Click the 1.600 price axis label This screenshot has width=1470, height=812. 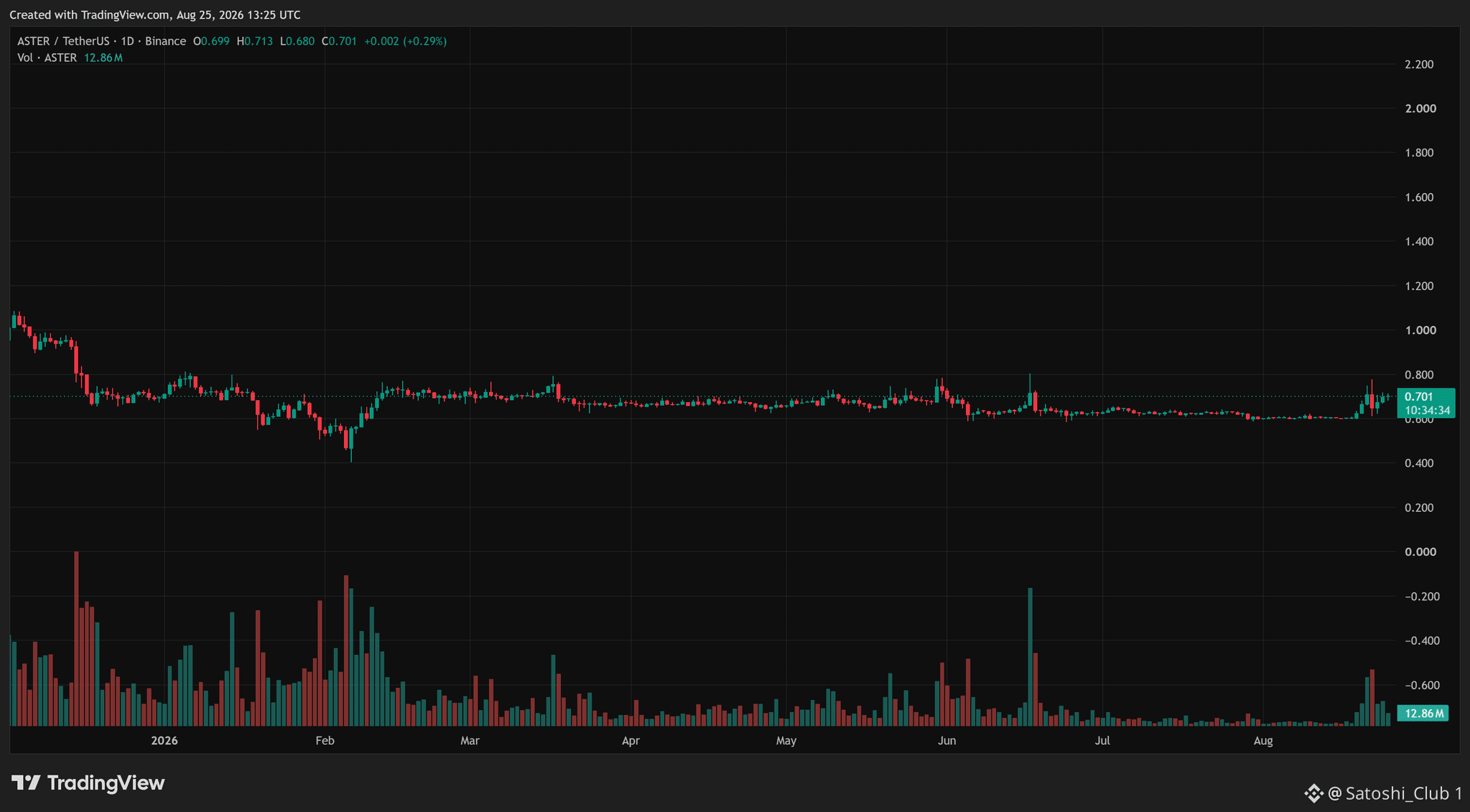[1419, 197]
